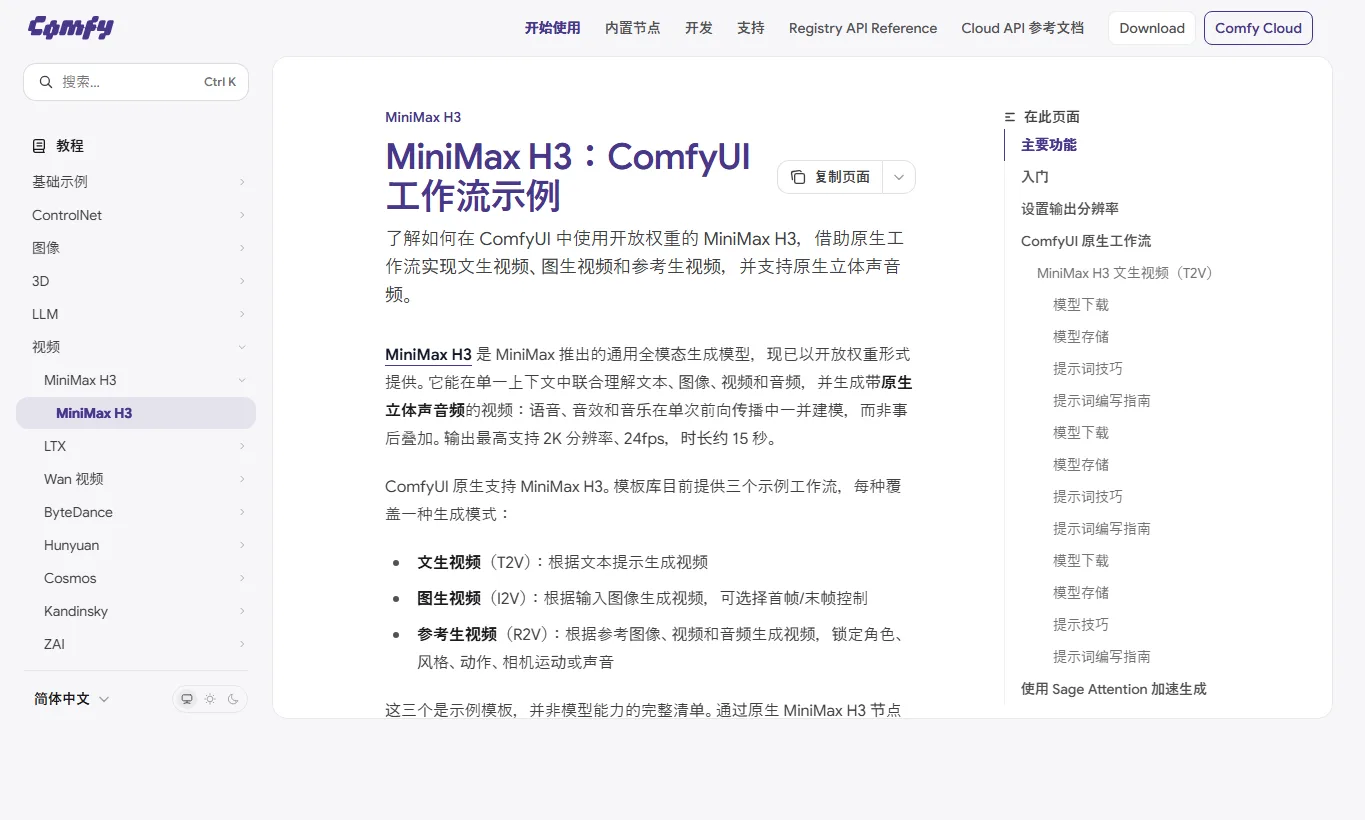This screenshot has width=1365, height=820.
Task: Open the 开发 nav tab
Action: point(699,28)
